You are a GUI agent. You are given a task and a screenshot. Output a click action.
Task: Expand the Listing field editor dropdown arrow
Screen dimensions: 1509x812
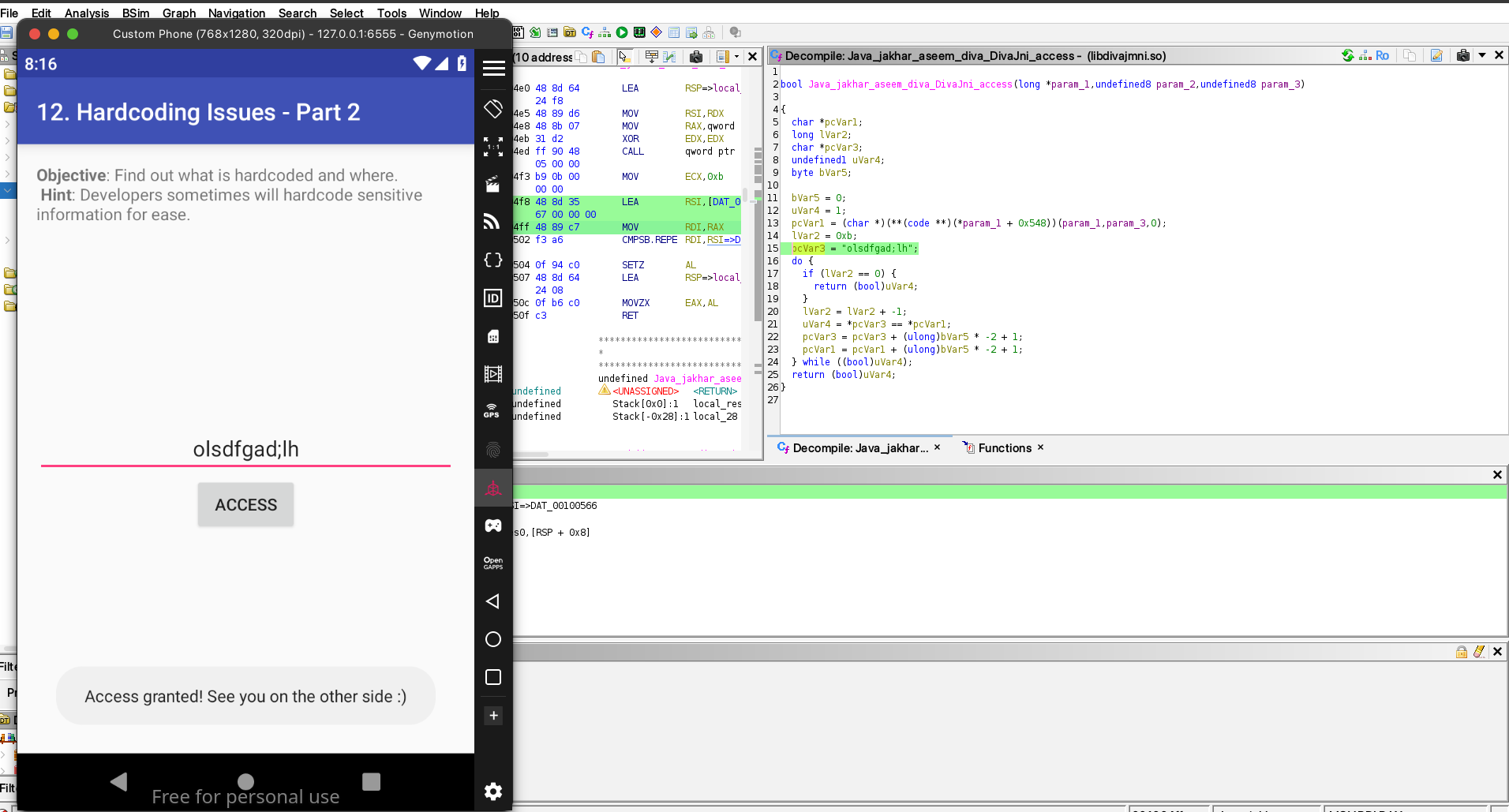point(736,57)
